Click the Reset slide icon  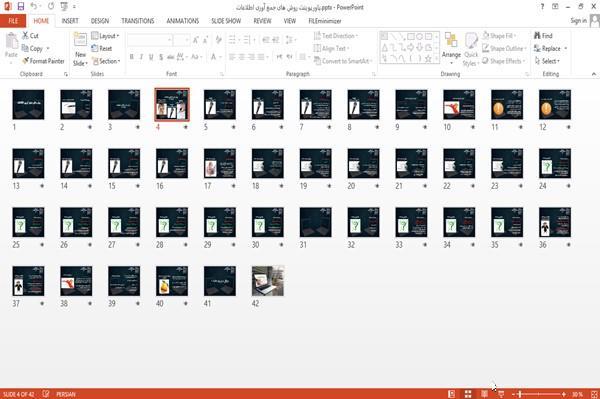(95, 48)
